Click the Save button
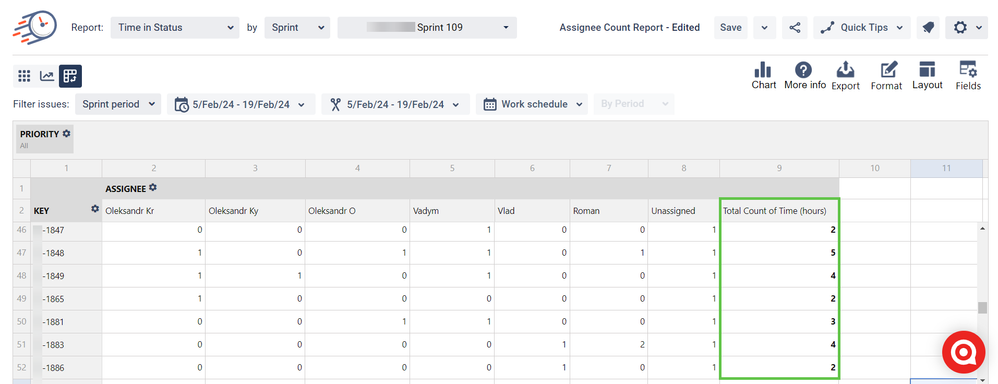The height and width of the screenshot is (384, 998). click(731, 27)
